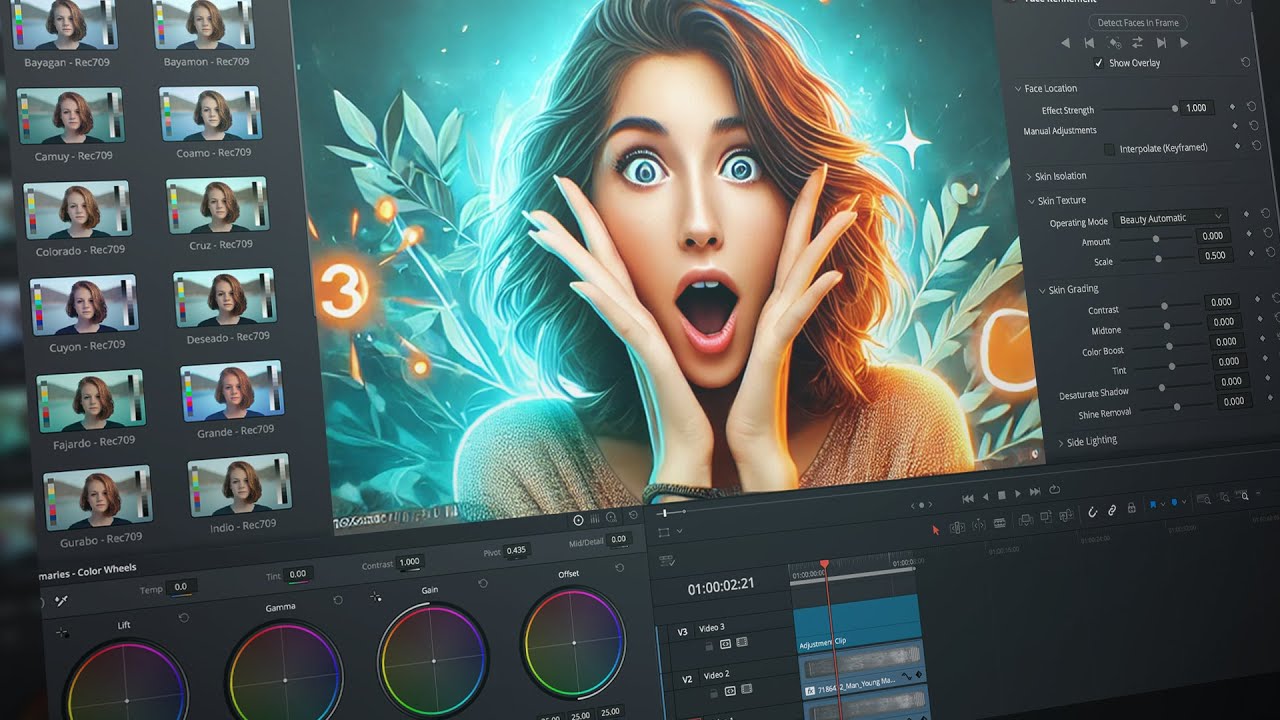Reset the Show Overlay row

point(1246,62)
